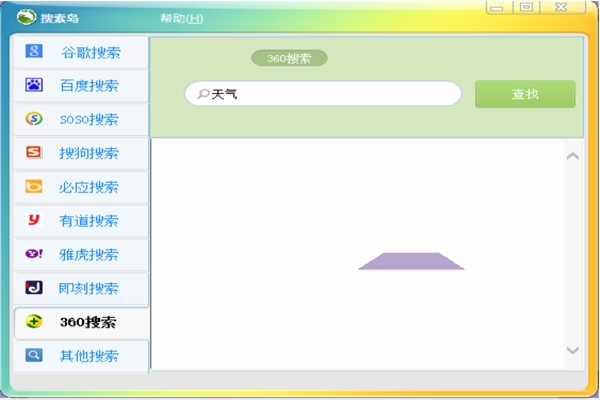
Task: Click the Youdao icon beside 有道搜索
Action: [x=34, y=220]
